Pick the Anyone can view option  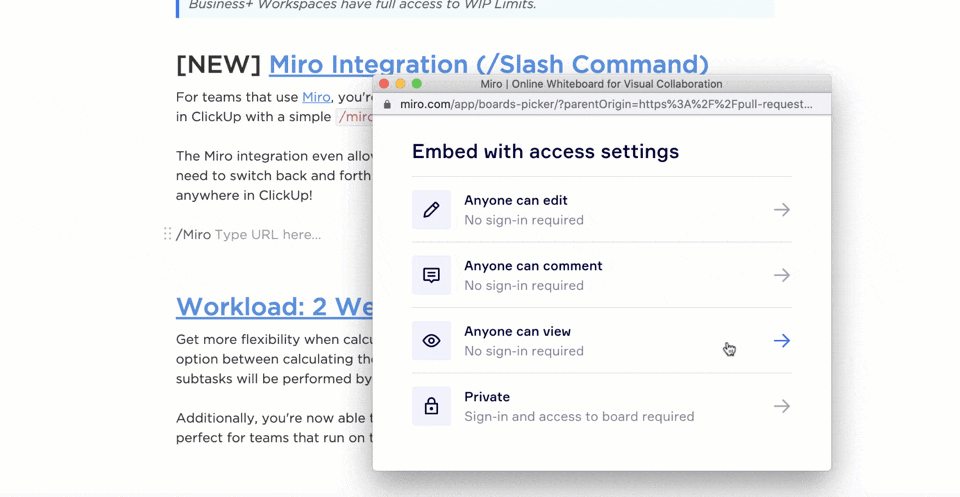pyautogui.click(x=601, y=341)
